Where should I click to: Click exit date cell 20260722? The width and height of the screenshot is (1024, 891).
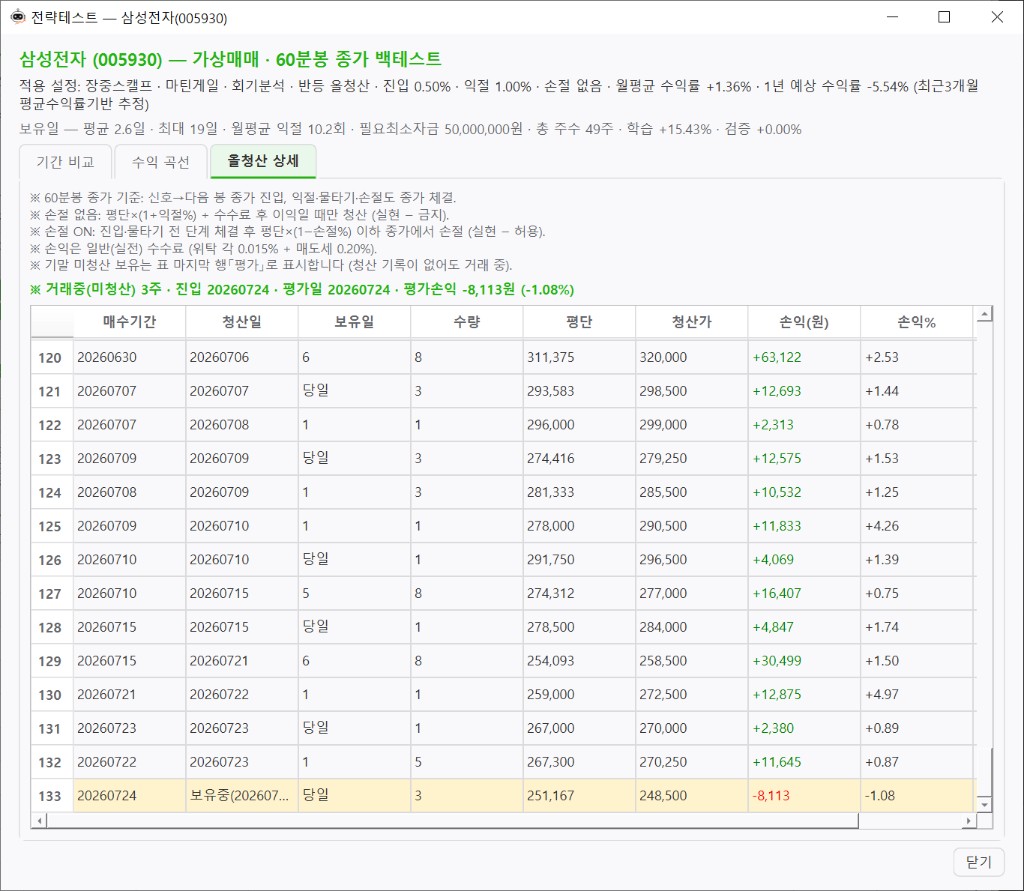coord(242,694)
